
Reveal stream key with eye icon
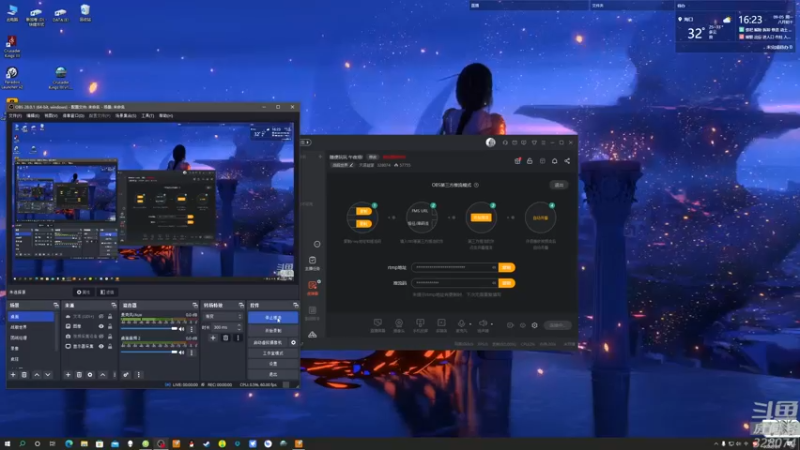(x=494, y=283)
